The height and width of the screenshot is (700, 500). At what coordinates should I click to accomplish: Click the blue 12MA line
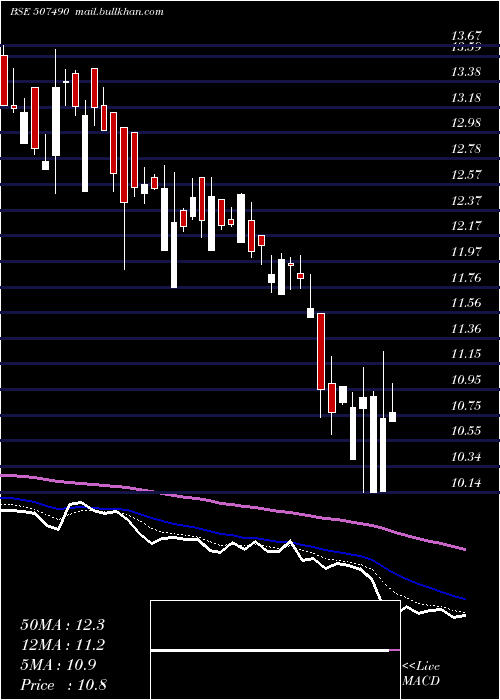(x=232, y=536)
